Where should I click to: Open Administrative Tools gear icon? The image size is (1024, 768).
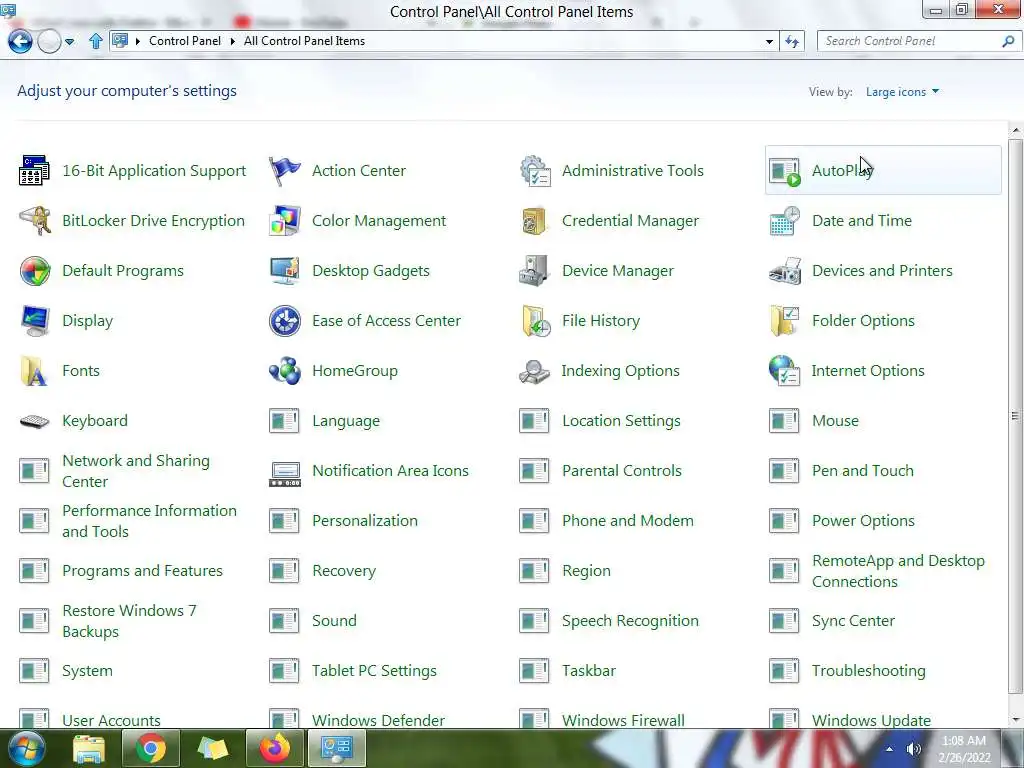point(535,170)
